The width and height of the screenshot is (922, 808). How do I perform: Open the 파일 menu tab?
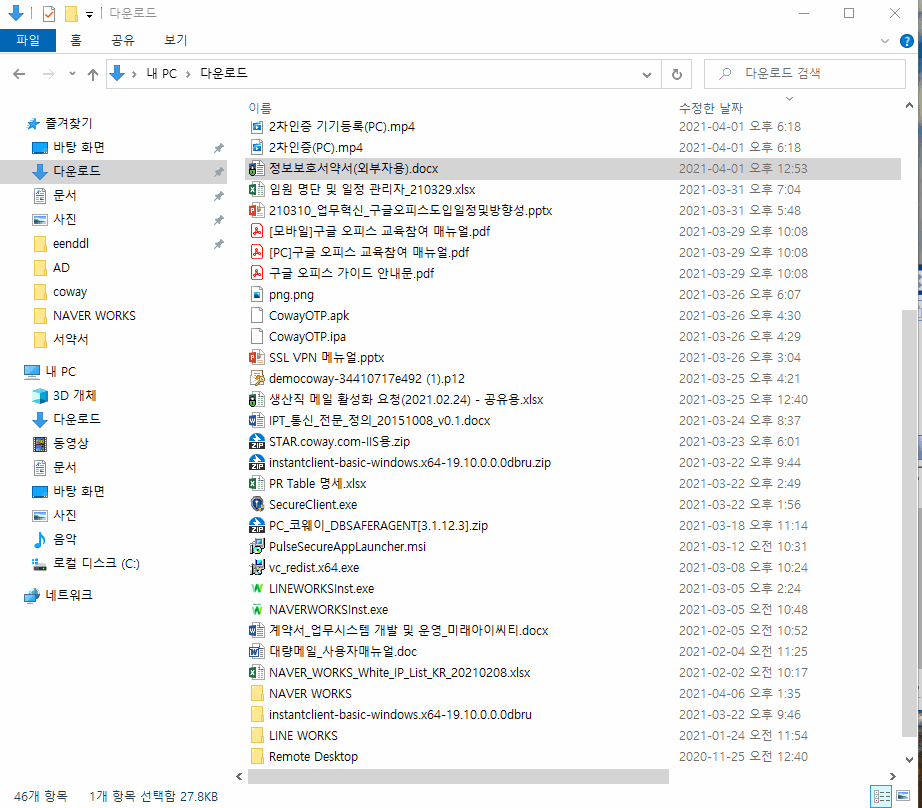tap(28, 40)
